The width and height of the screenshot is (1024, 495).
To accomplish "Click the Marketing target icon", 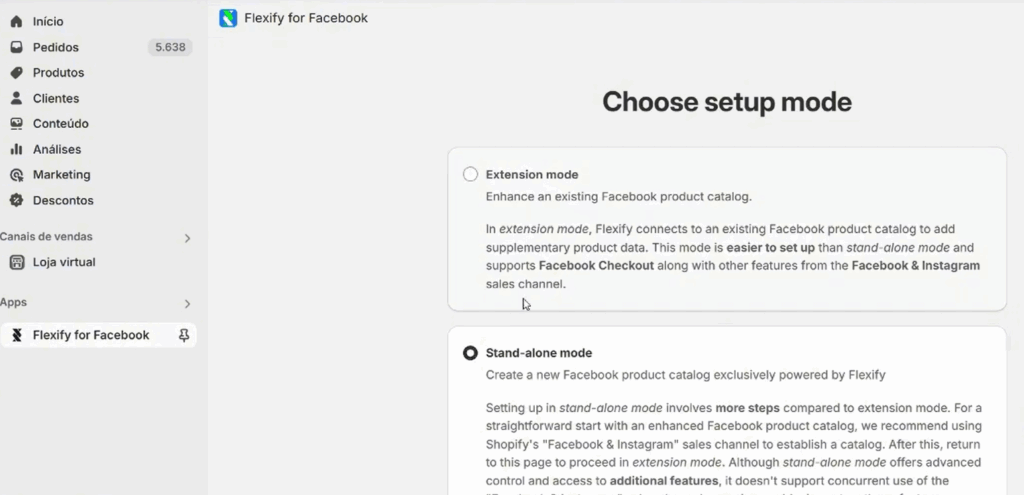I will pyautogui.click(x=16, y=175).
